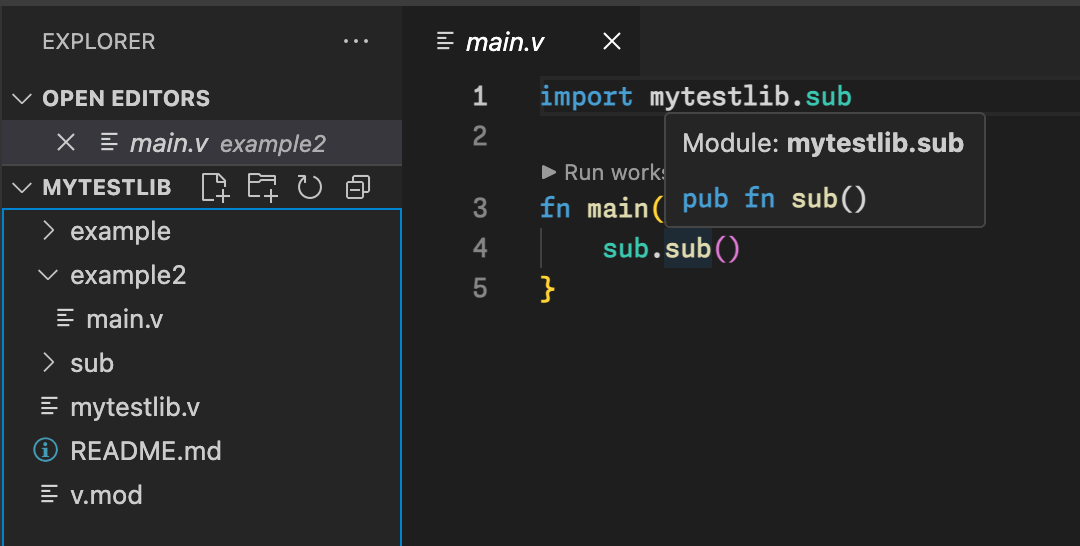Image resolution: width=1080 pixels, height=546 pixels.
Task: Collapse all folders in explorer
Action: (x=357, y=187)
